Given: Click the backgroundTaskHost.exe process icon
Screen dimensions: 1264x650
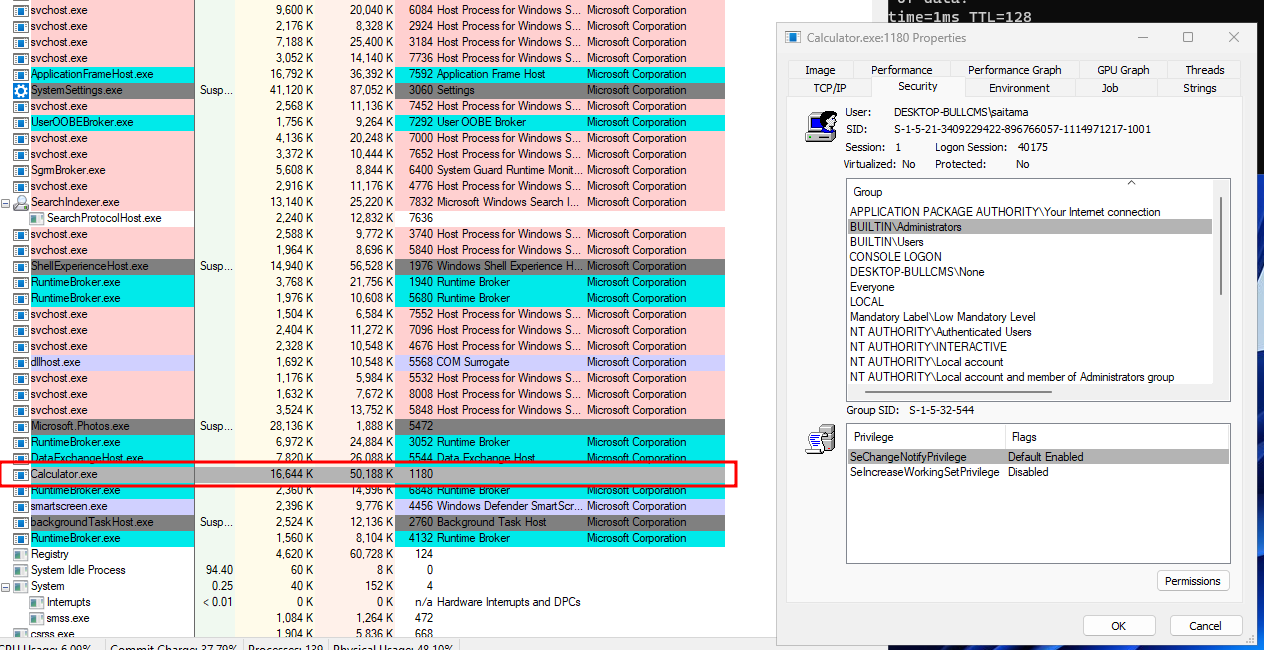Looking at the screenshot, I should 20,522.
